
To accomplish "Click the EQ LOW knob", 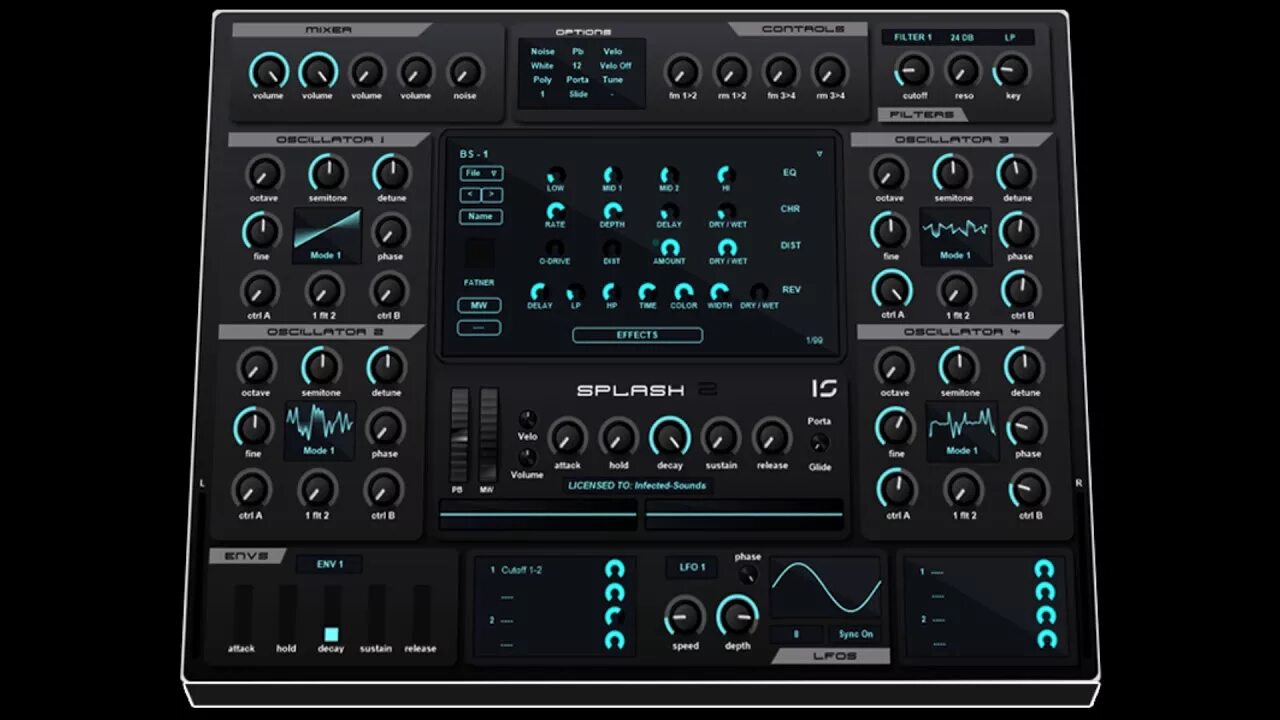I will click(x=555, y=175).
